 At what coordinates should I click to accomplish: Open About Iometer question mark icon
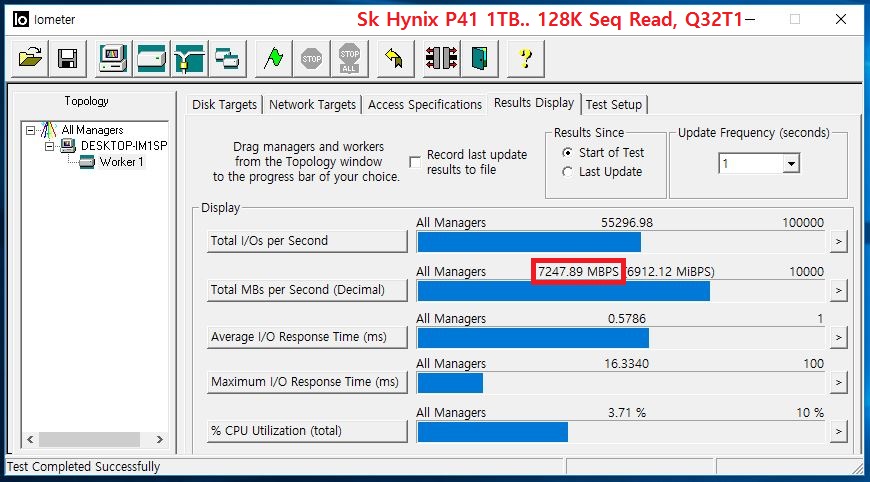[525, 58]
